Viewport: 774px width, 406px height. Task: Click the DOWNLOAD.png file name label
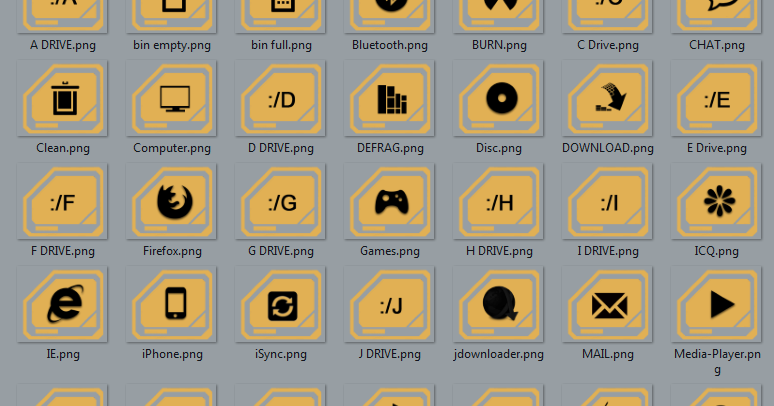coord(608,148)
